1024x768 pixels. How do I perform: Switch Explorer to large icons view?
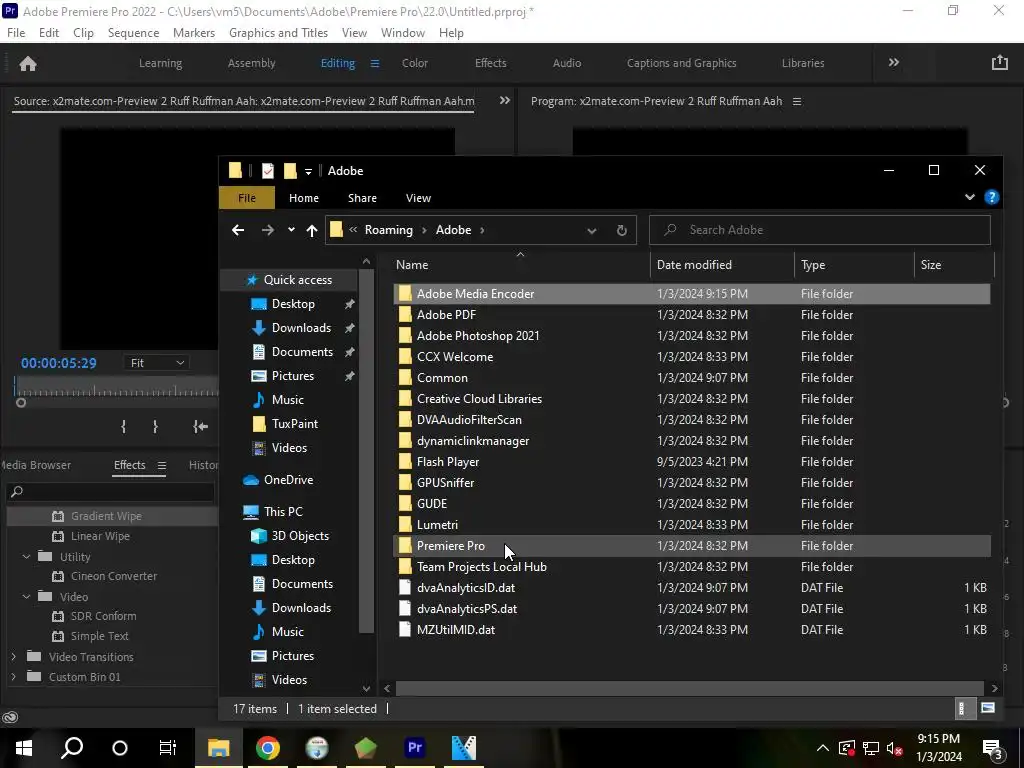(x=987, y=709)
